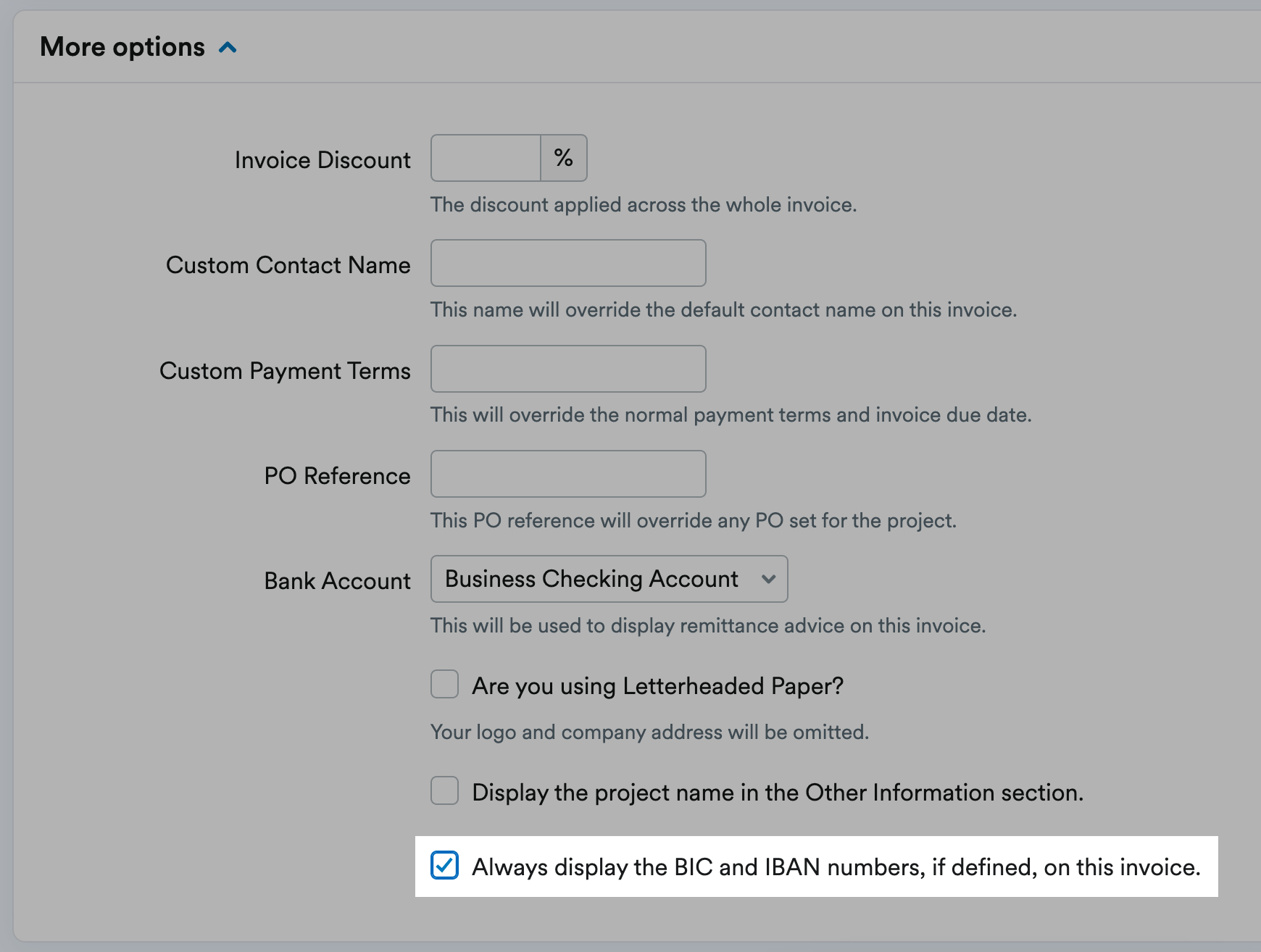Screen dimensions: 1261x952
Task: Check Display the project name option
Action: [444, 791]
